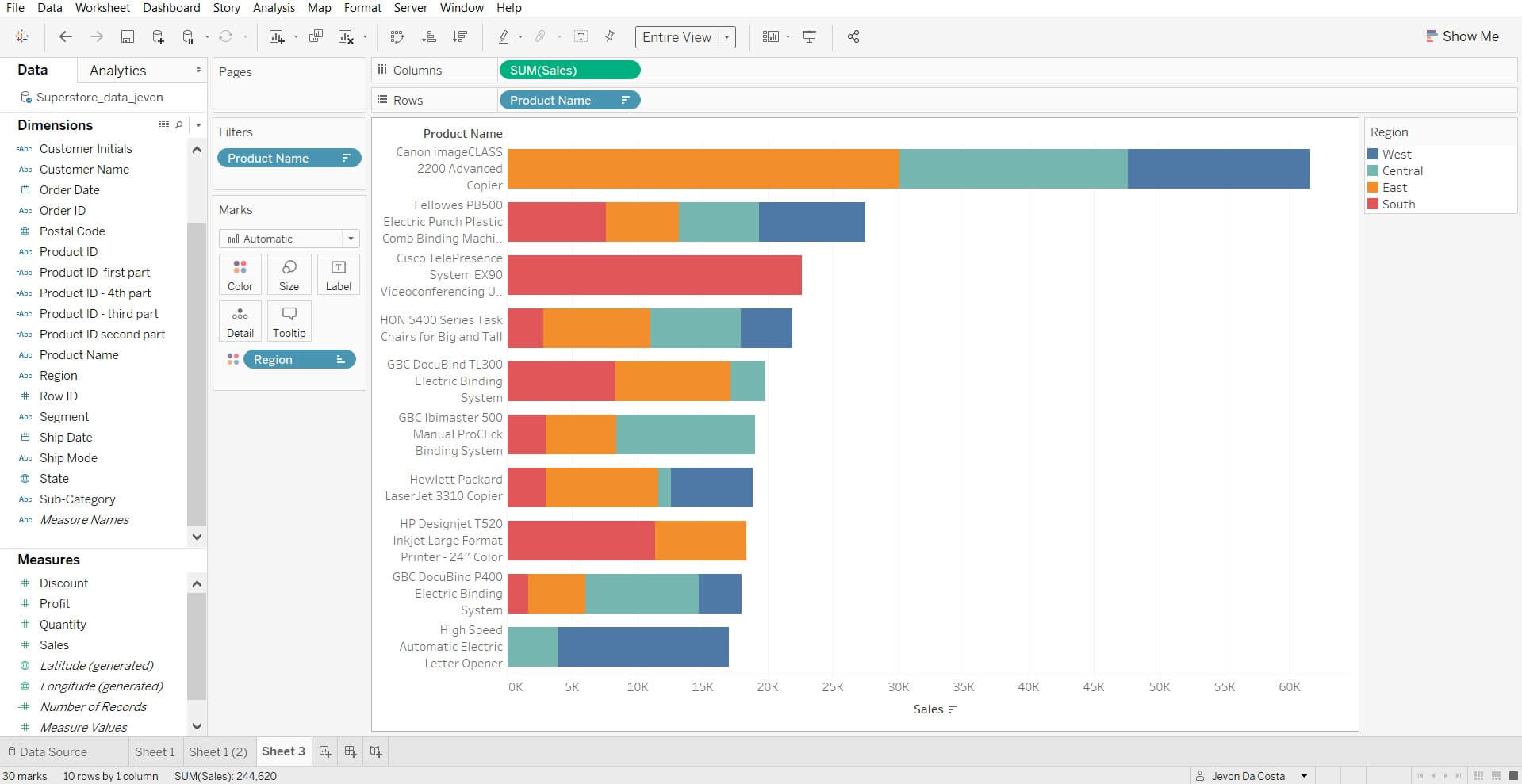Open the Analysis menu
The width and height of the screenshot is (1522, 784).
(274, 7)
